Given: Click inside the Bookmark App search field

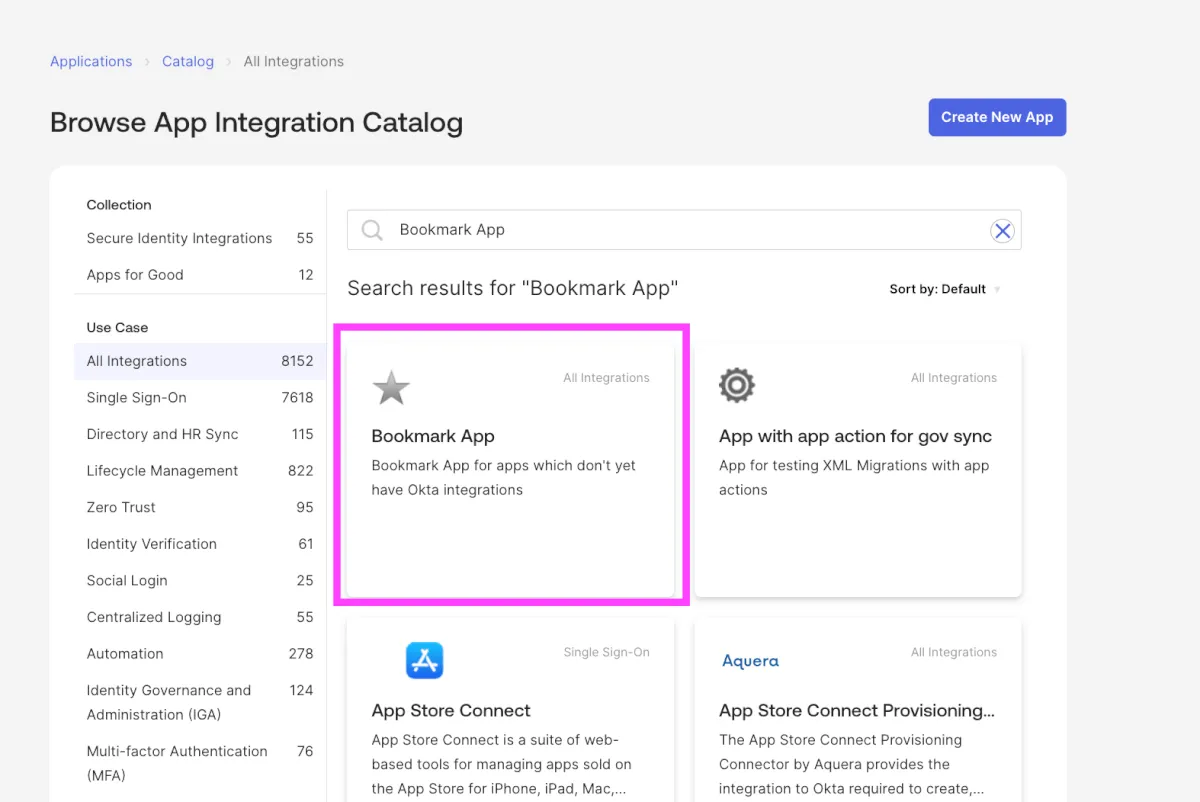Looking at the screenshot, I should click(x=680, y=230).
